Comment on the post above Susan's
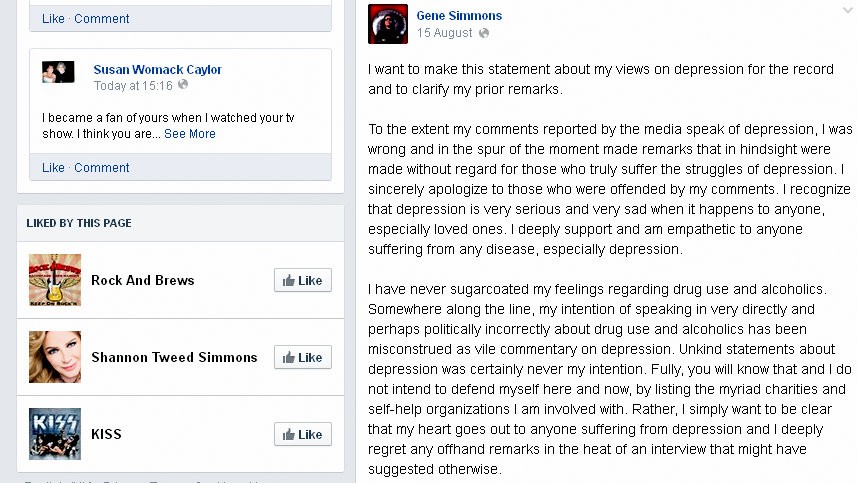The image size is (857, 483). [x=102, y=19]
